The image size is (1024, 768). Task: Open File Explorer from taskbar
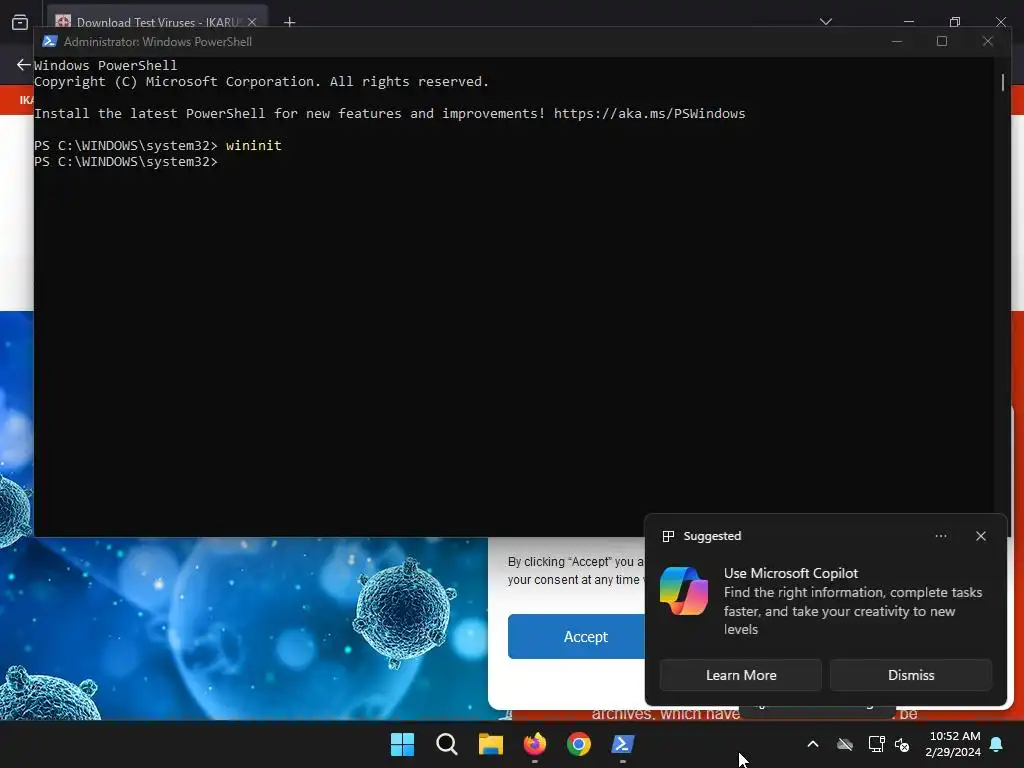click(490, 744)
